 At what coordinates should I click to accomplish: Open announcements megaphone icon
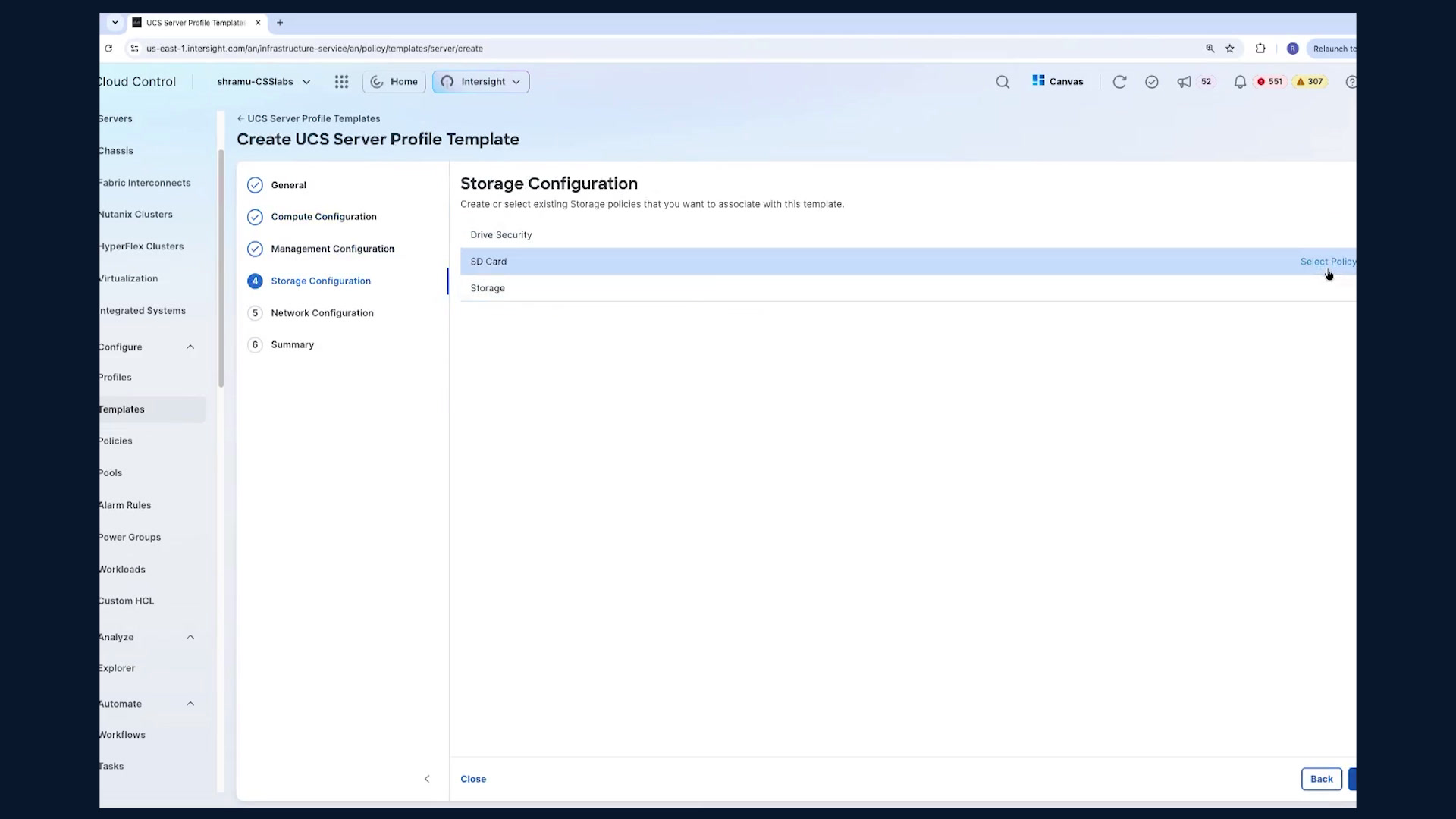[1184, 82]
